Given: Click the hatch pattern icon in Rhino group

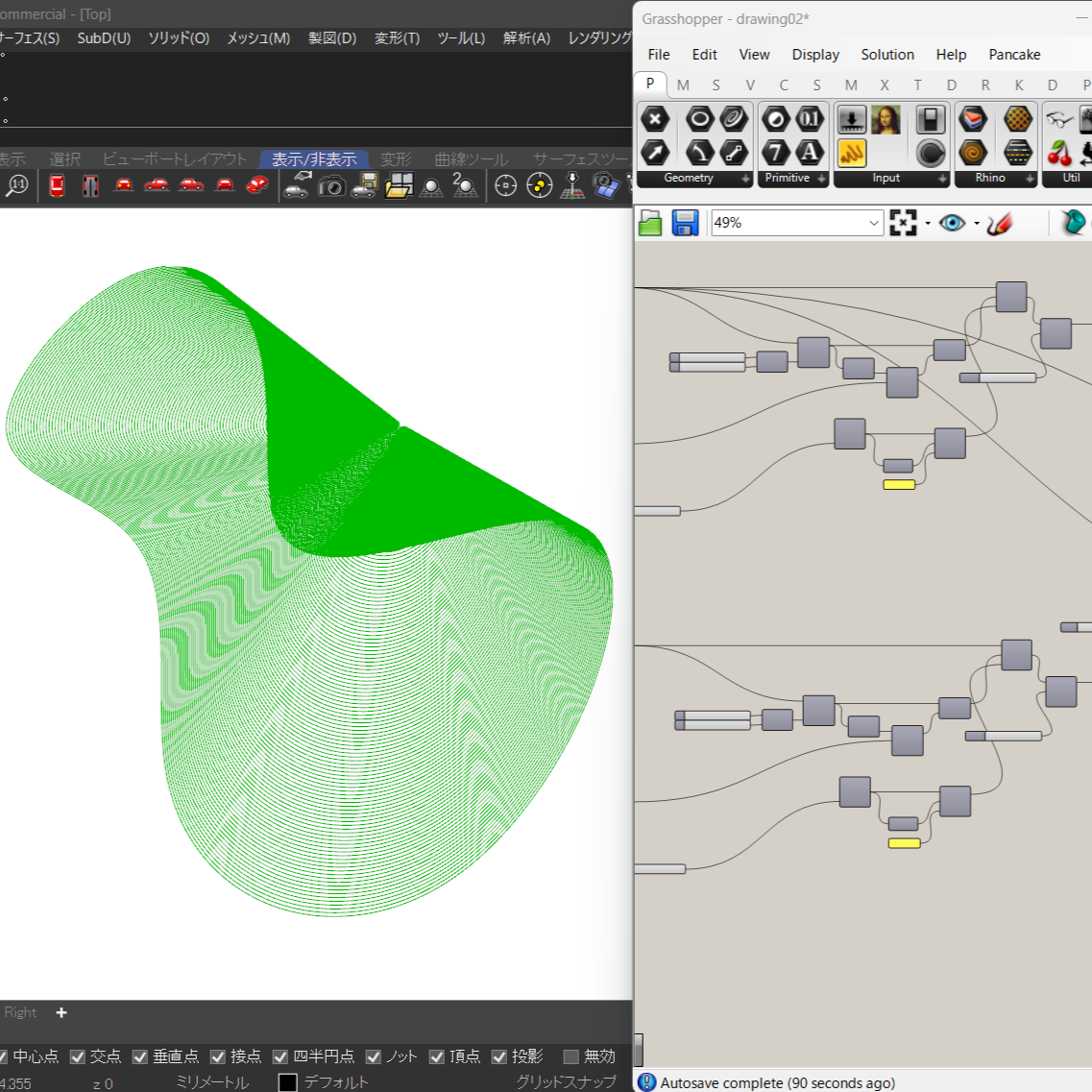Looking at the screenshot, I should [x=1017, y=153].
